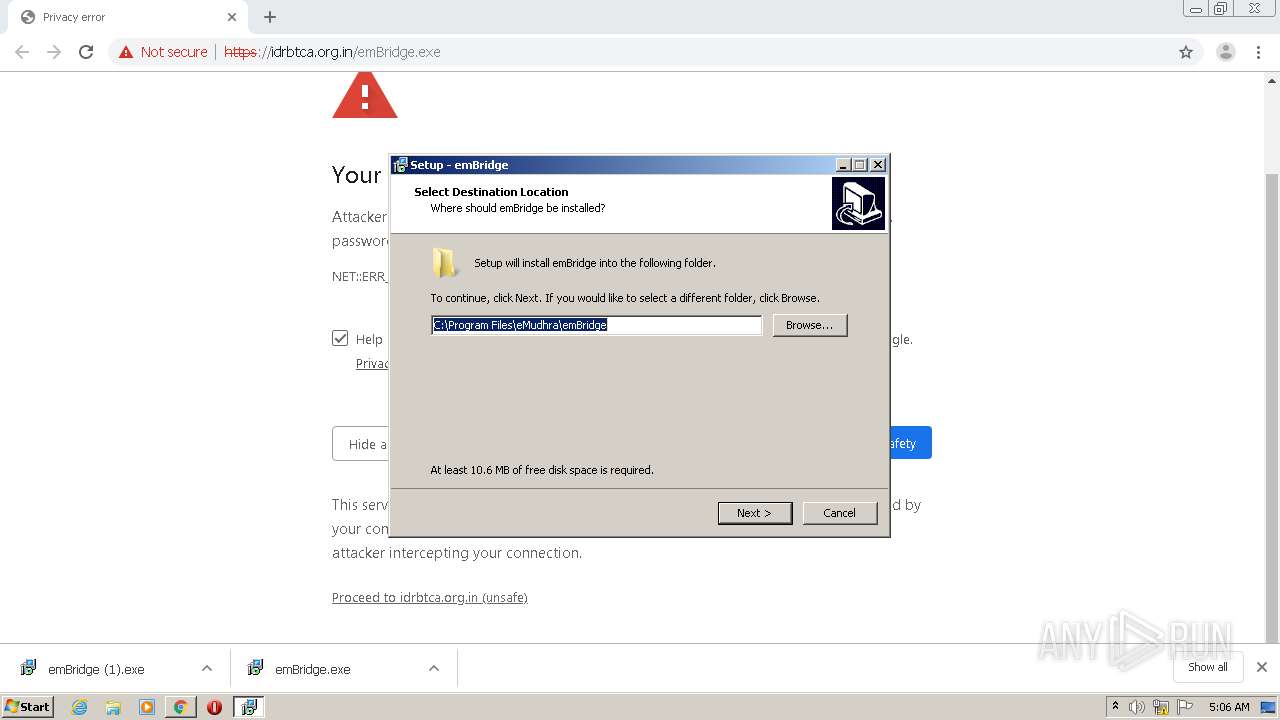Click the 5:06 AM taskbar clock
Screen dimensions: 1280x720
click(1229, 707)
